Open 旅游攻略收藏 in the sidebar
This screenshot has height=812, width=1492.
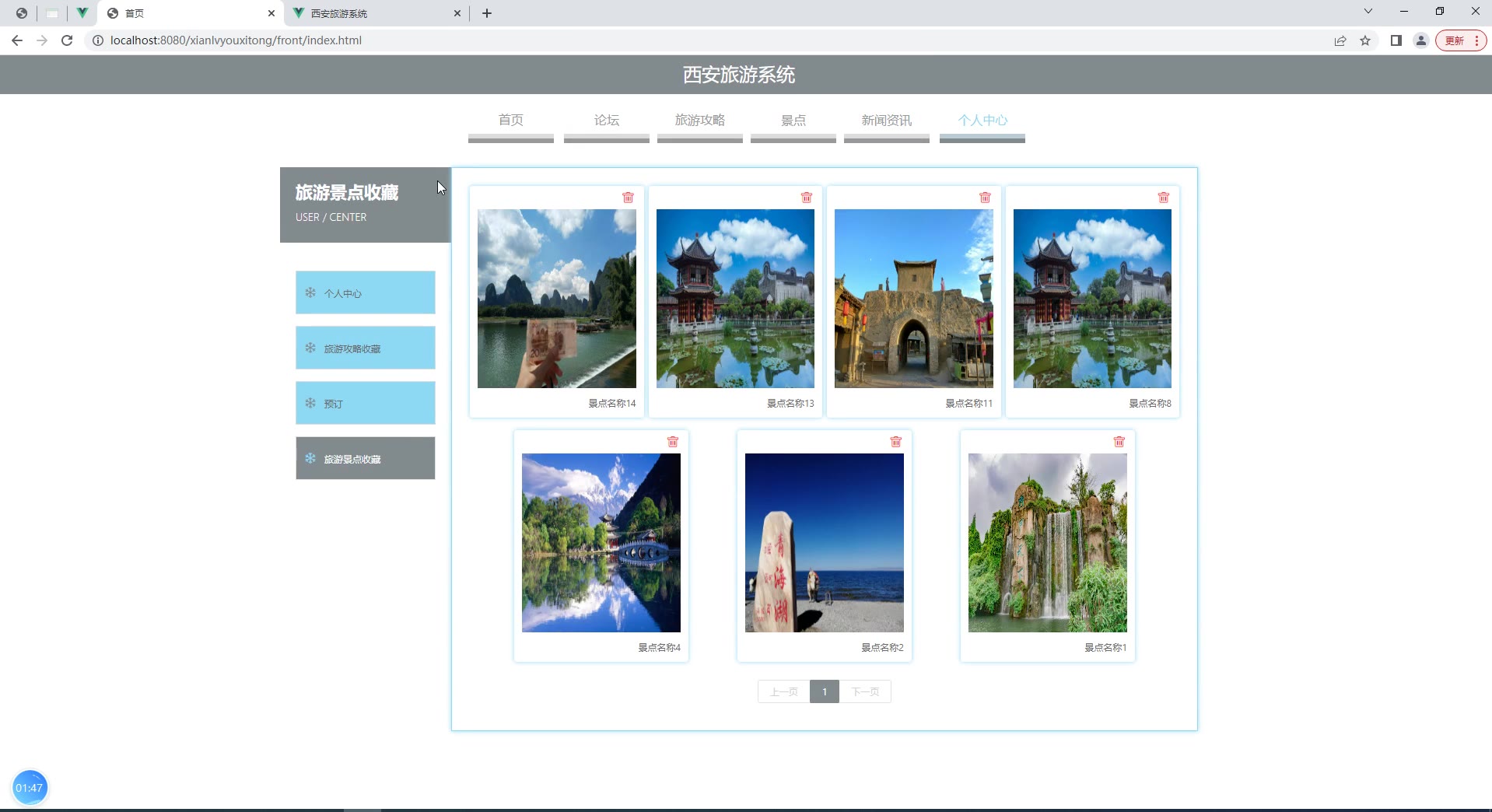365,348
